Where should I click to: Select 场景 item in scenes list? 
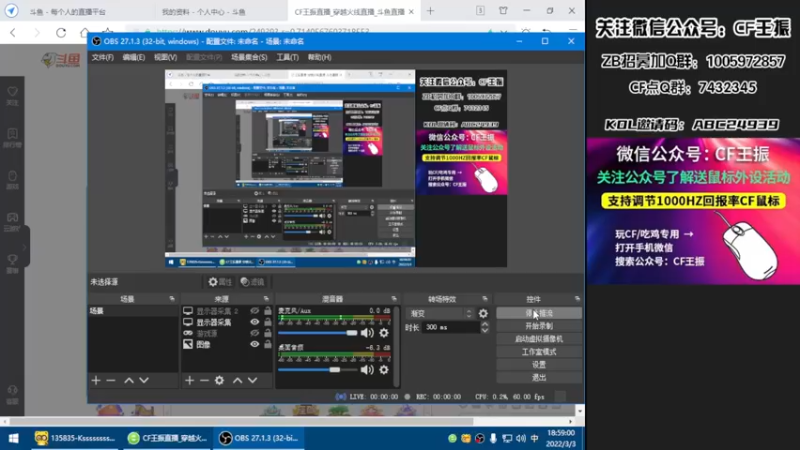coord(134,311)
